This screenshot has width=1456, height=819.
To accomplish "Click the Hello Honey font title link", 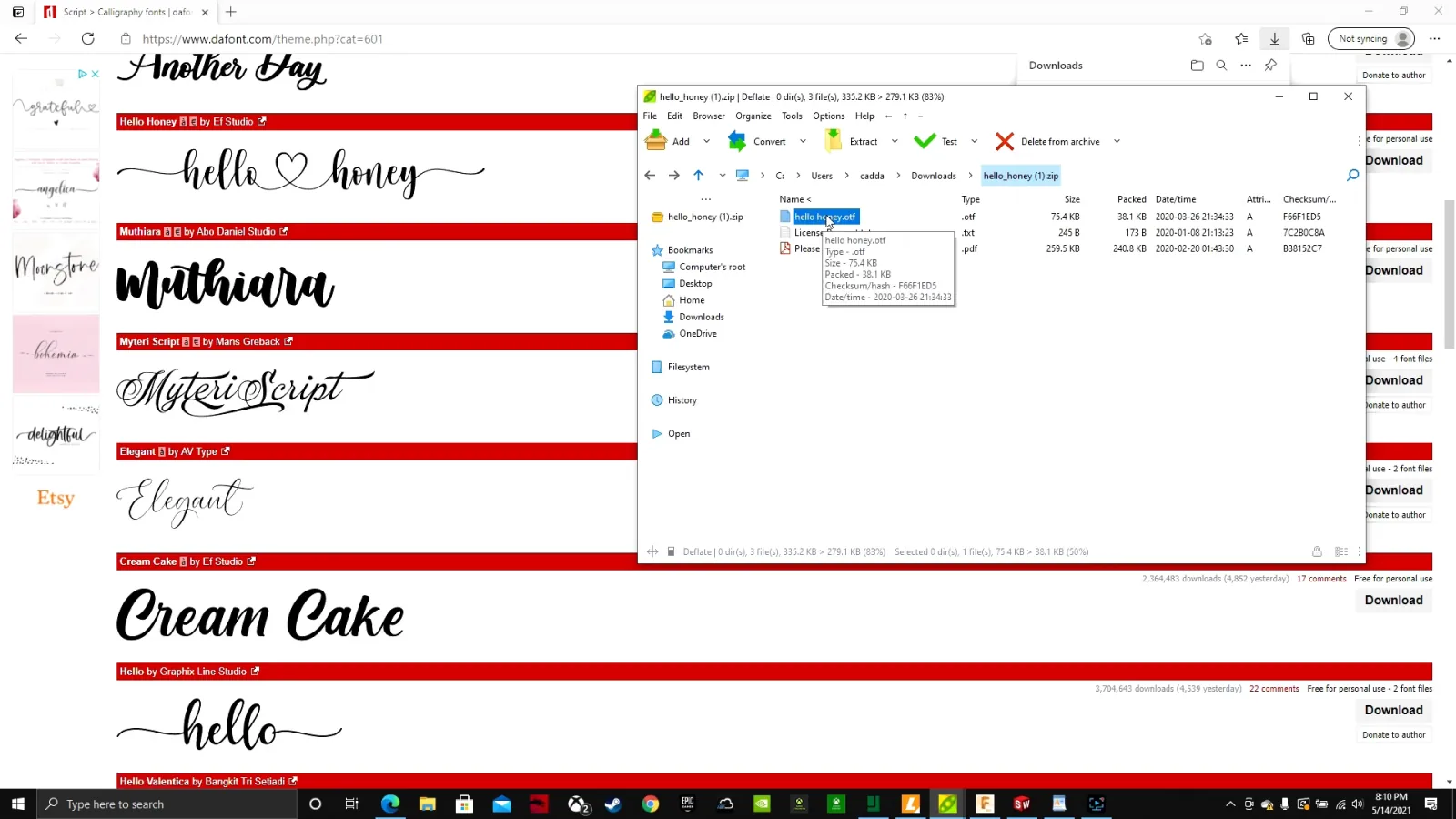I will tap(147, 122).
